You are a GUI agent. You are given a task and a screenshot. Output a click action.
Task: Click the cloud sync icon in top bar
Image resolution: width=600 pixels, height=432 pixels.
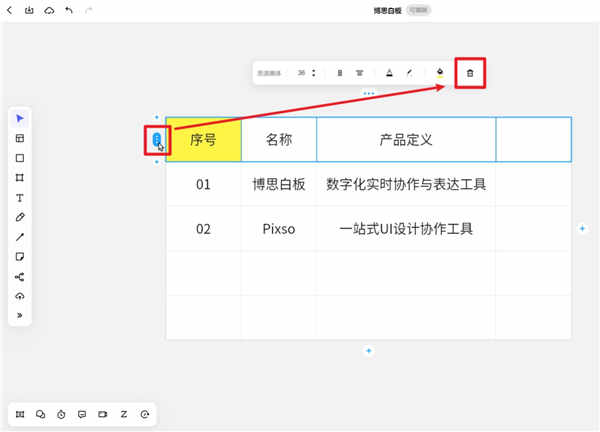[49, 10]
